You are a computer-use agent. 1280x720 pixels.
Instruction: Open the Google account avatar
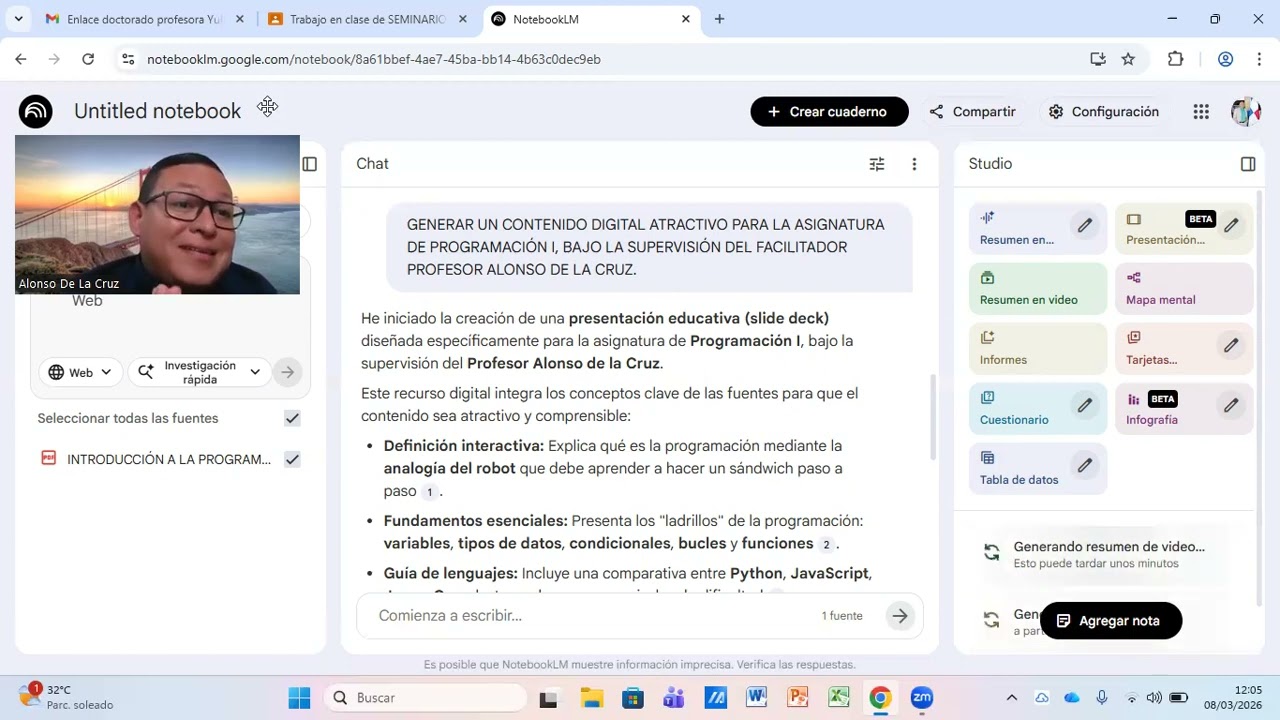[1246, 112]
